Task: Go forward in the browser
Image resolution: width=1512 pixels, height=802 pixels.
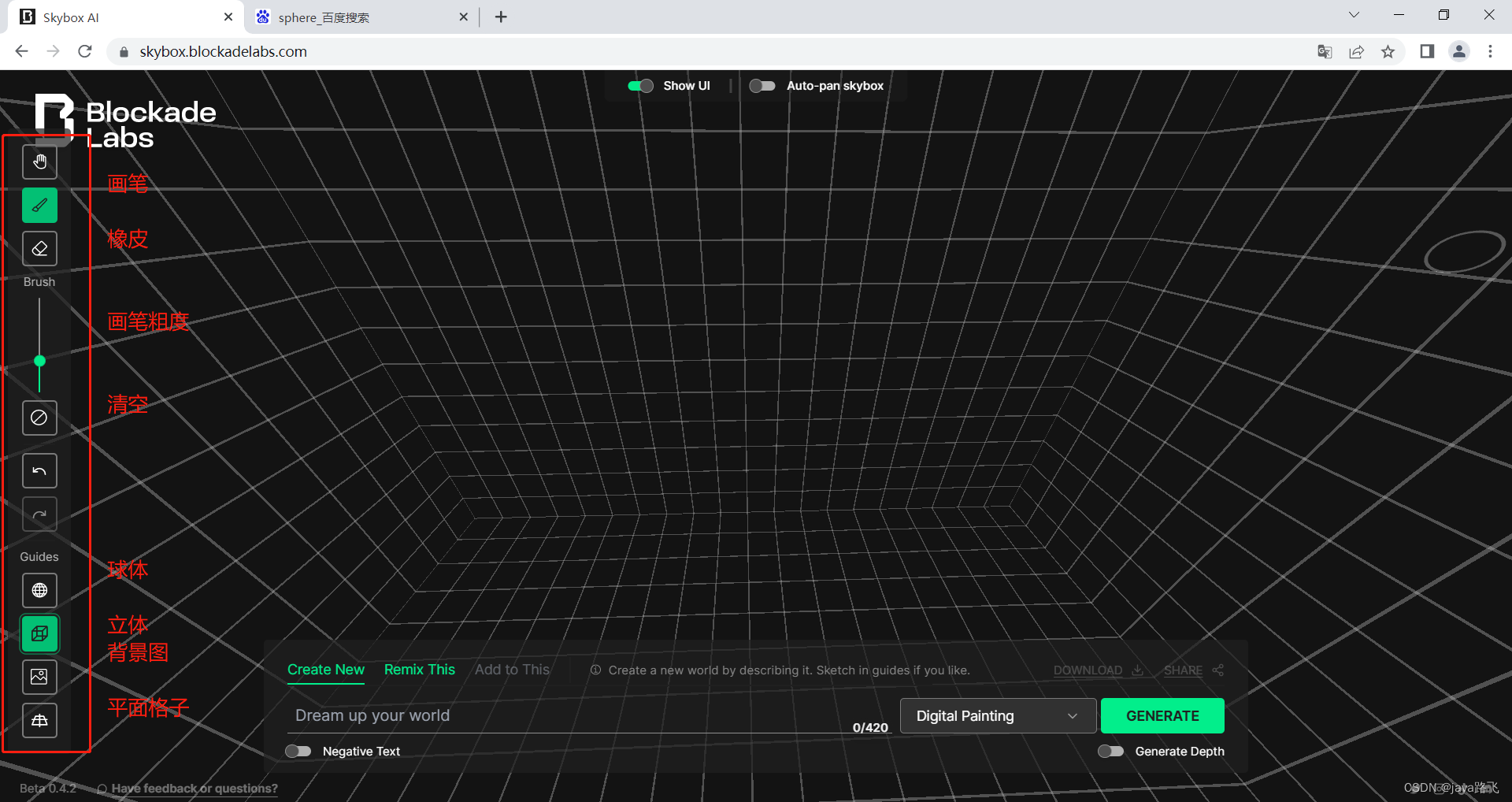Action: (x=53, y=51)
